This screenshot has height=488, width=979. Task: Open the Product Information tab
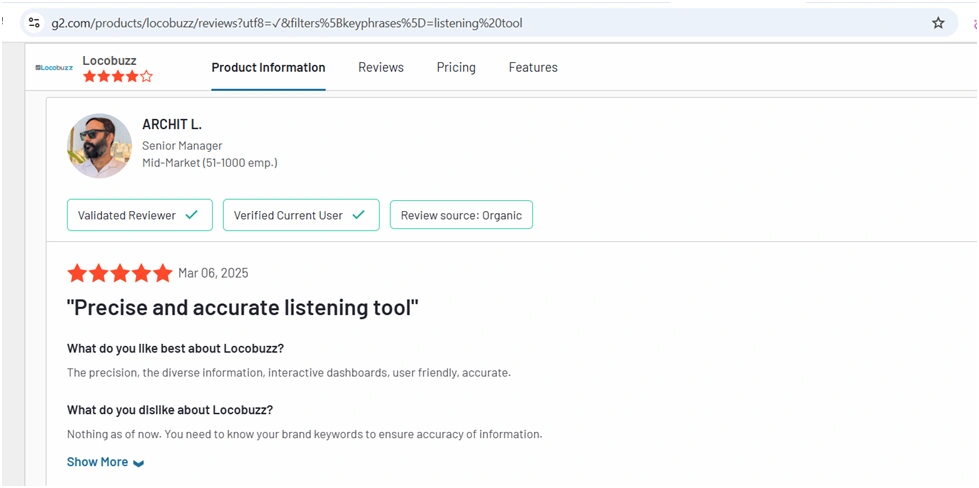[x=268, y=67]
